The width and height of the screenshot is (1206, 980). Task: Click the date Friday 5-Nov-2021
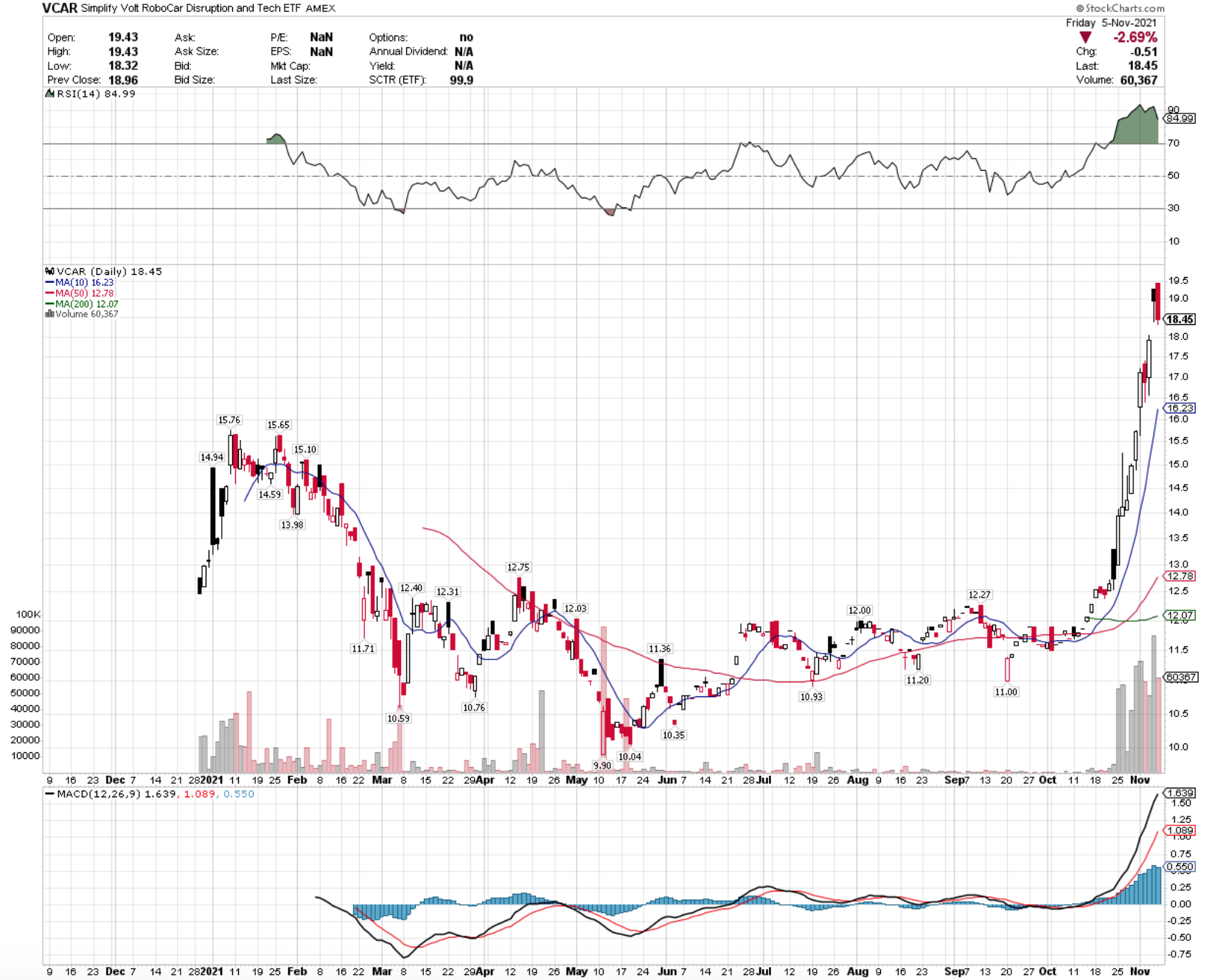coord(1111,23)
